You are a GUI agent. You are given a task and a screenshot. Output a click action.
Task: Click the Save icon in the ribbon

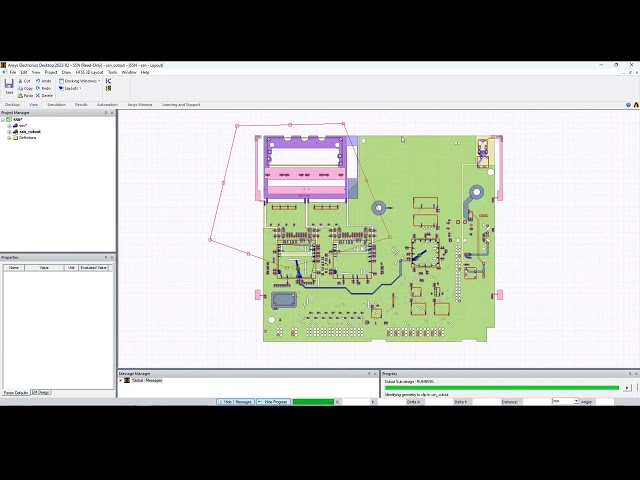click(9, 86)
